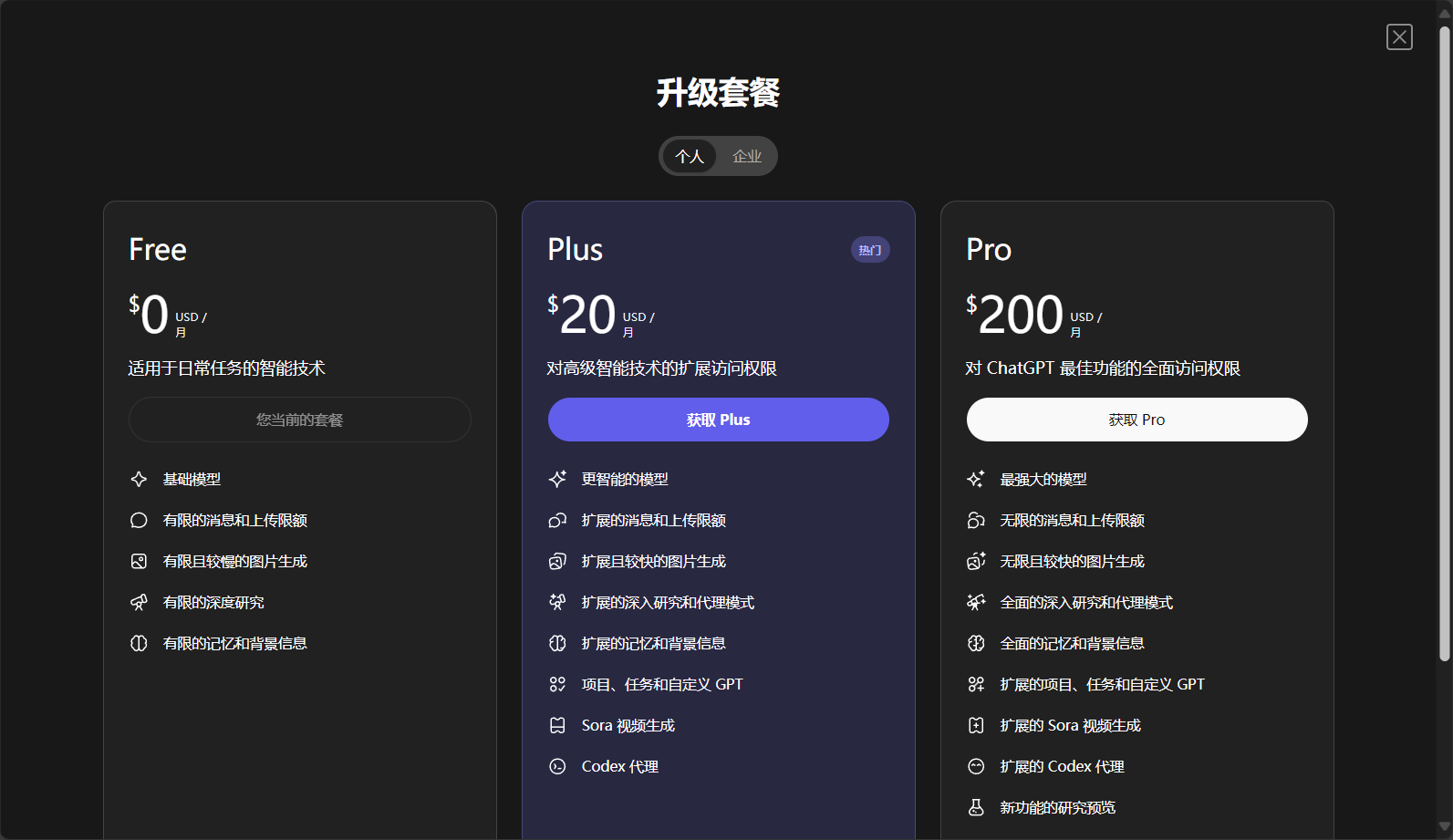Click the text 对 ChatGPT 最佳功能的全面访问权限
The height and width of the screenshot is (840, 1453).
[1103, 368]
